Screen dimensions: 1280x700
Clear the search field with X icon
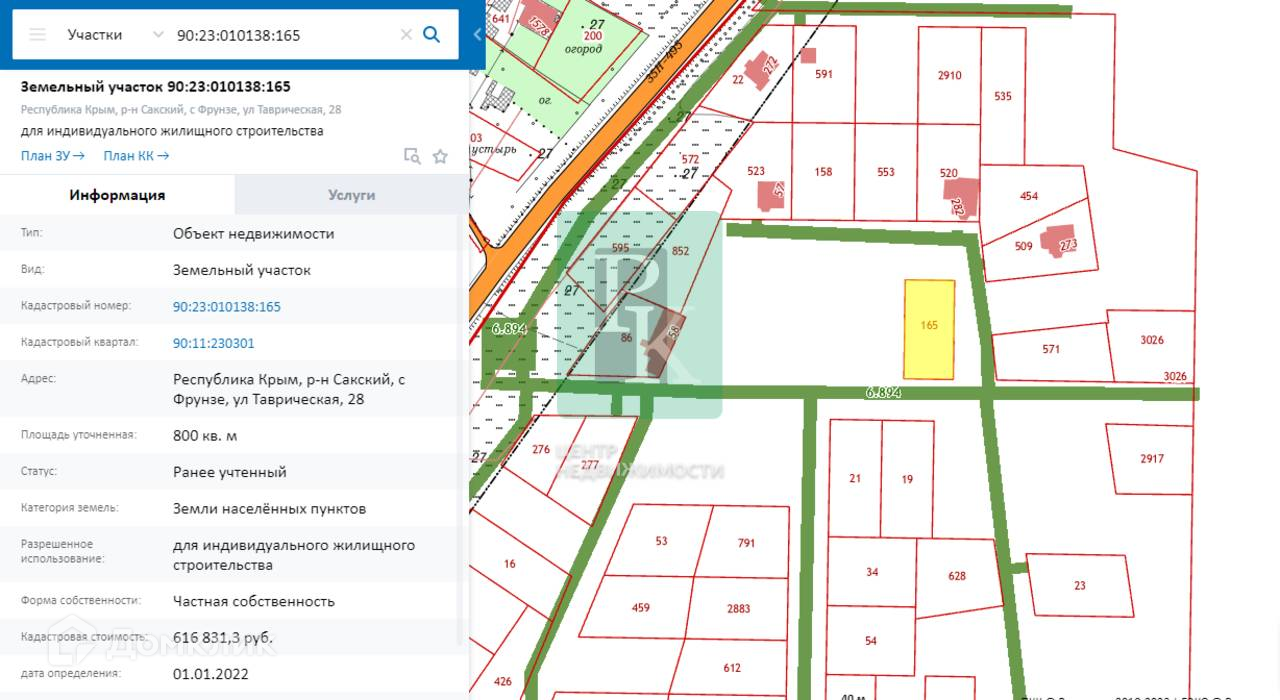click(x=406, y=34)
